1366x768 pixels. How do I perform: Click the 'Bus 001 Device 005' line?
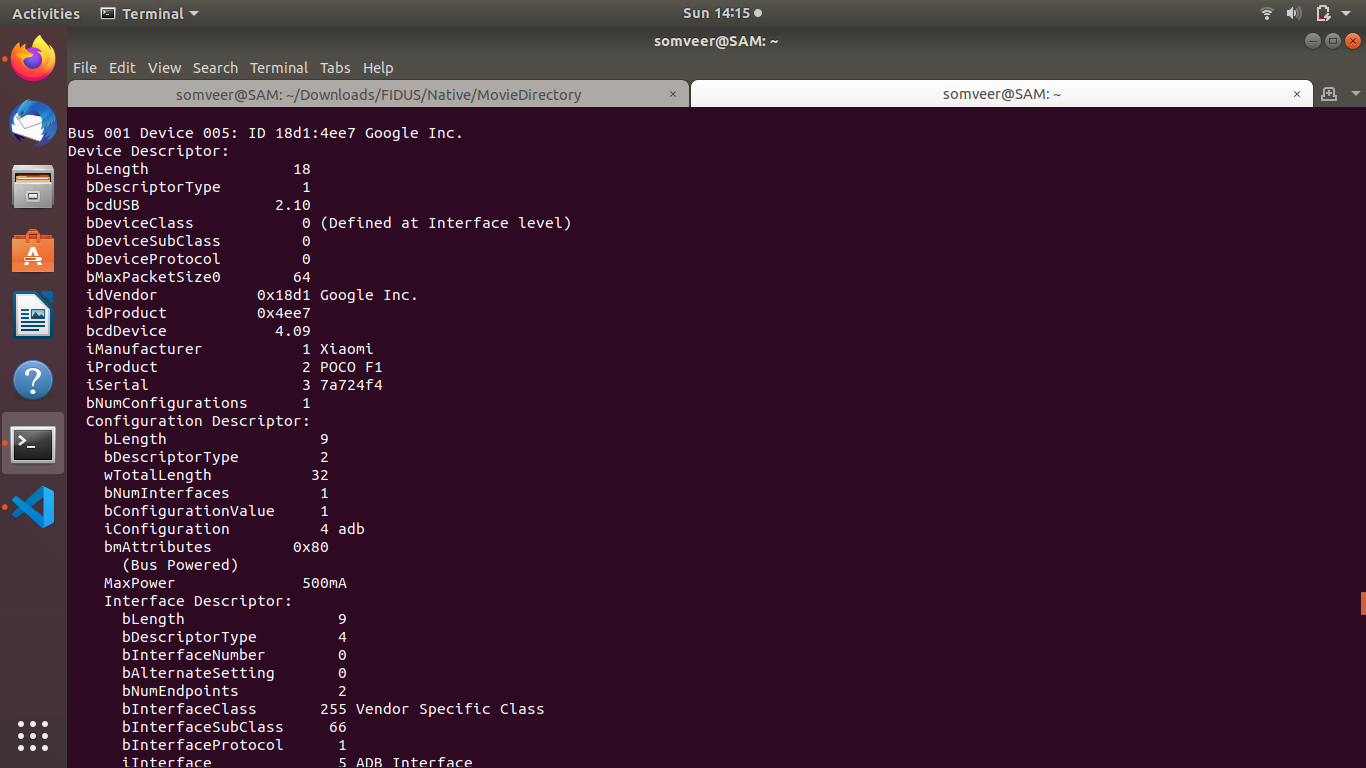[265, 133]
